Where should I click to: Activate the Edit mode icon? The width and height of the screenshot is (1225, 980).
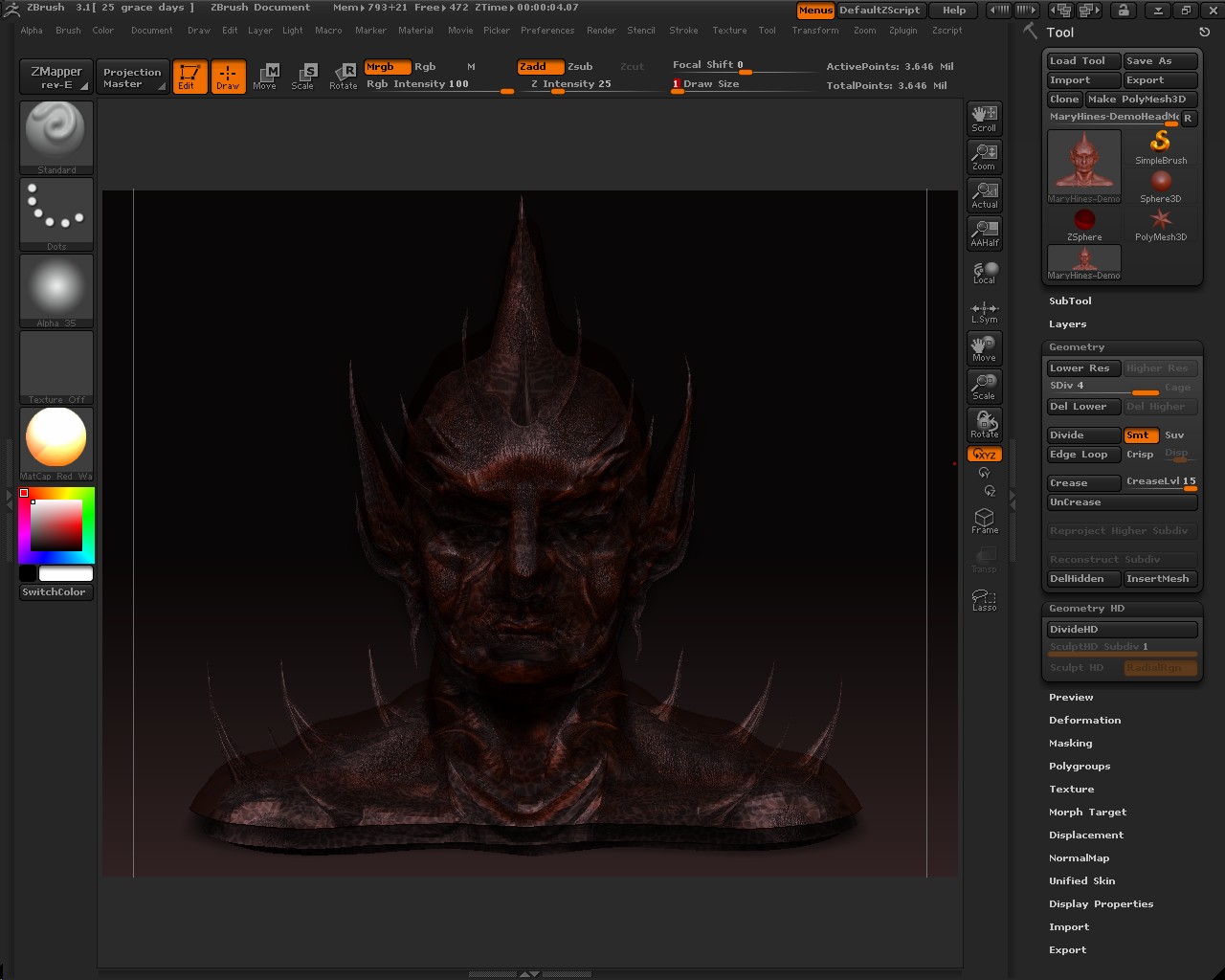point(189,77)
